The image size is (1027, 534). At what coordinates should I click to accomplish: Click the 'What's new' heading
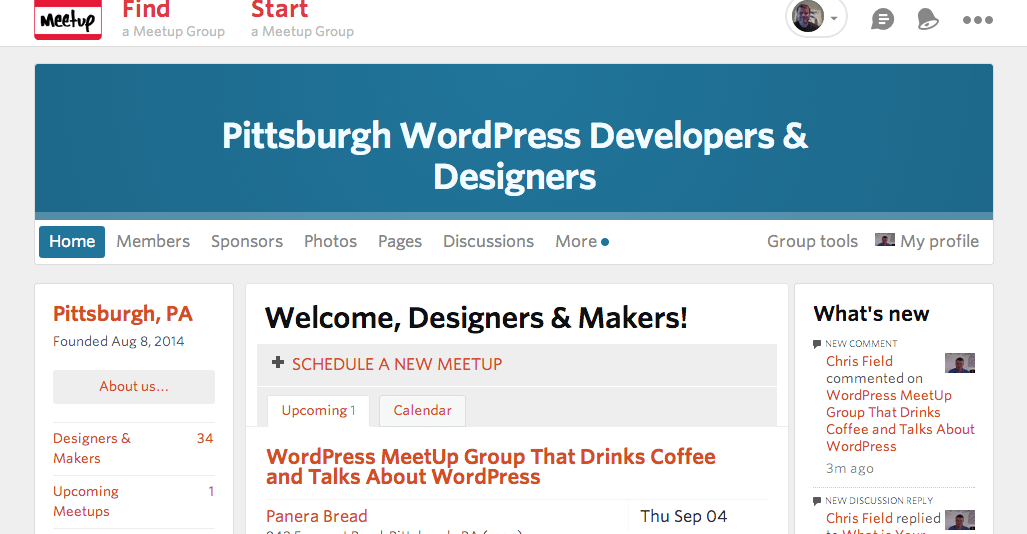pos(871,314)
